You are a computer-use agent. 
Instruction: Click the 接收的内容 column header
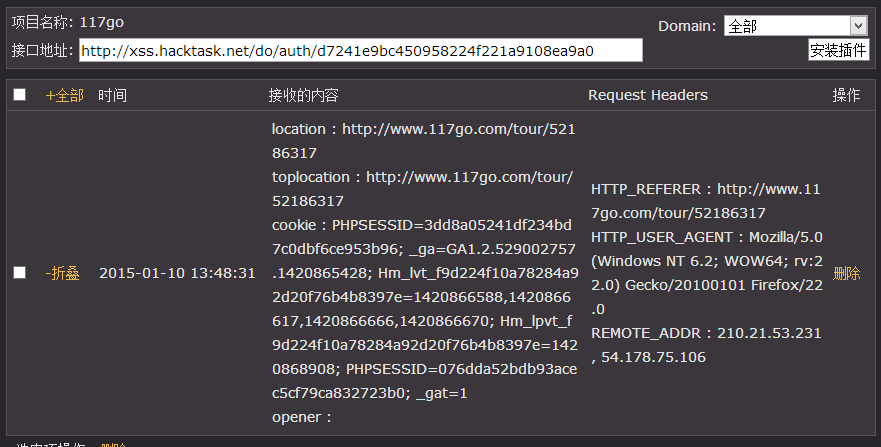pyautogui.click(x=303, y=95)
